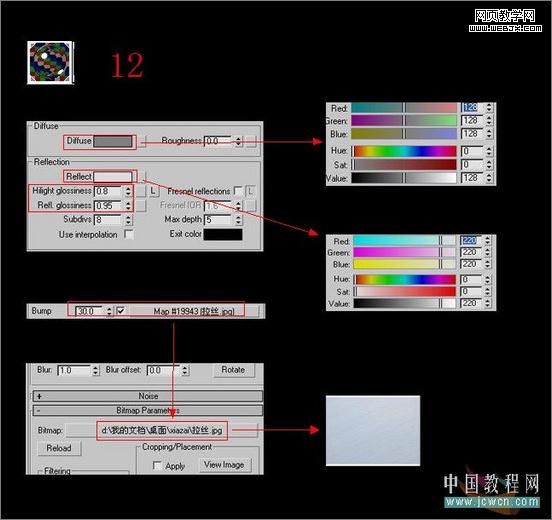Click the Reload button
The height and width of the screenshot is (520, 552).
59,448
